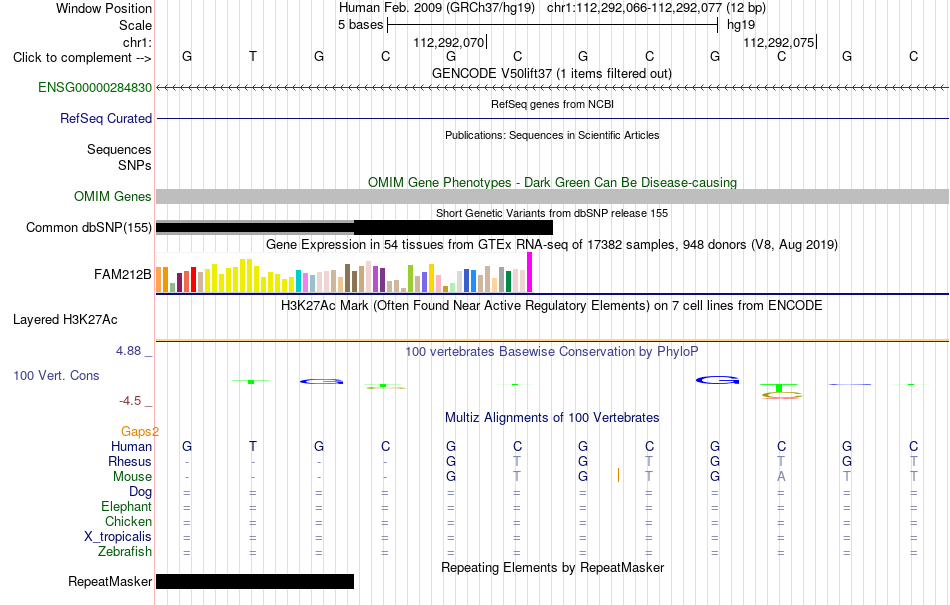Viewport: 950px width, 605px height.
Task: Click the GENCODE V50lift37 track title
Action: (552, 73)
